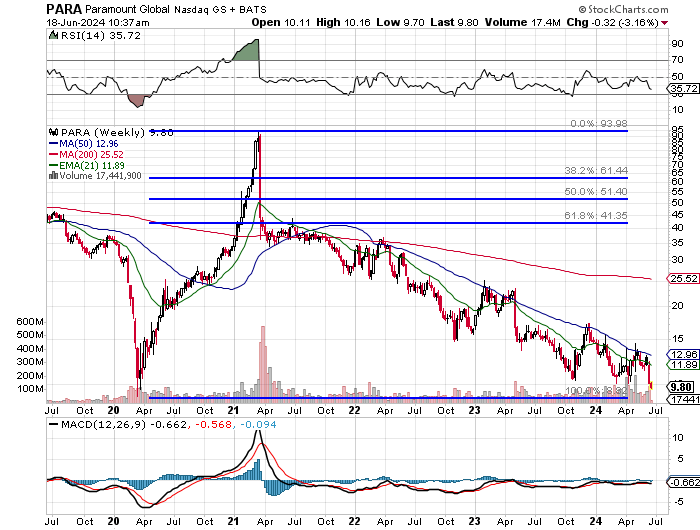Click the PARA (Weekly) candlestick legend icon

click(52, 132)
